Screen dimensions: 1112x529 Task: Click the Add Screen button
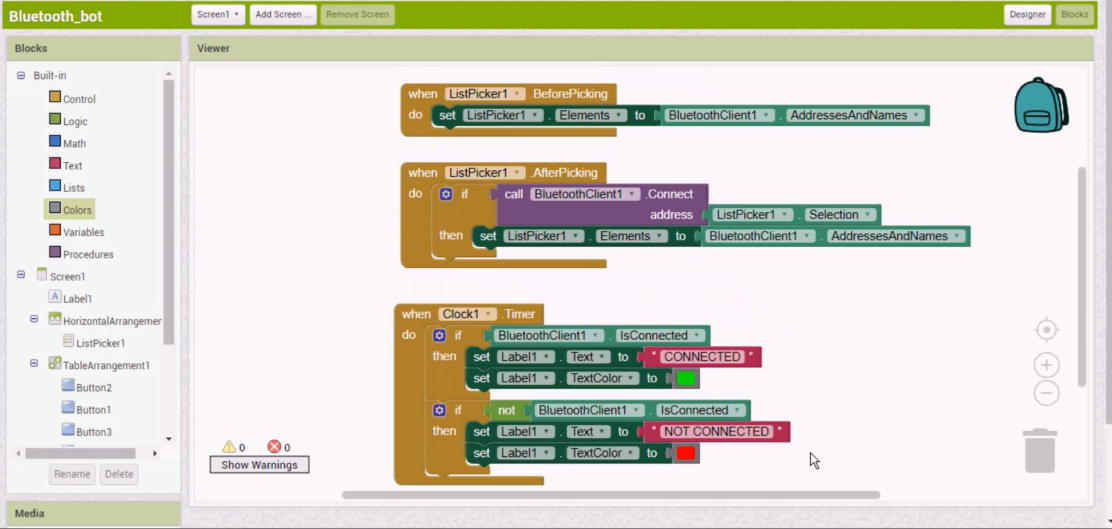283,14
